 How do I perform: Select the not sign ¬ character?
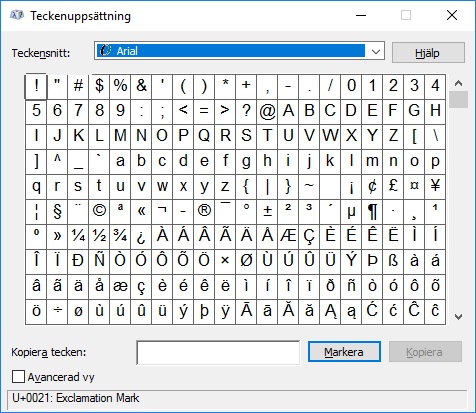162,212
